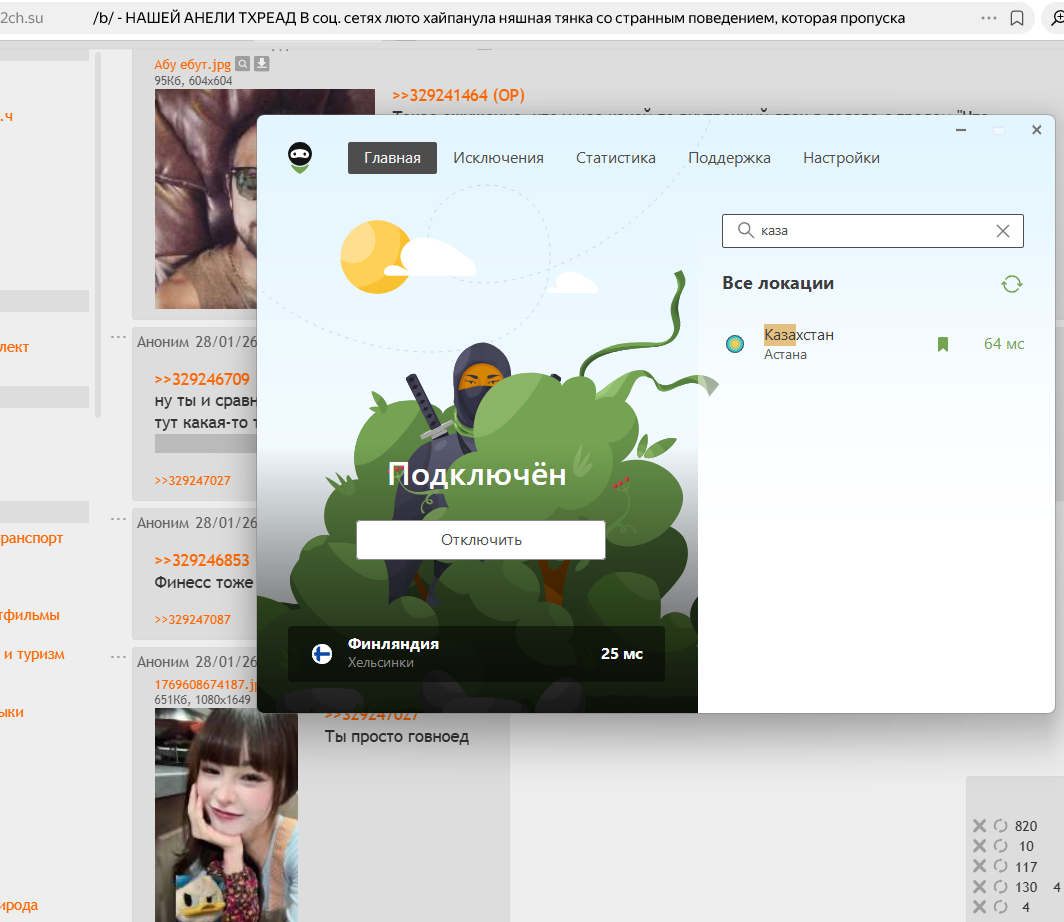Refresh the watched thread with 820 posts
The height and width of the screenshot is (922, 1064).
[x=1000, y=826]
